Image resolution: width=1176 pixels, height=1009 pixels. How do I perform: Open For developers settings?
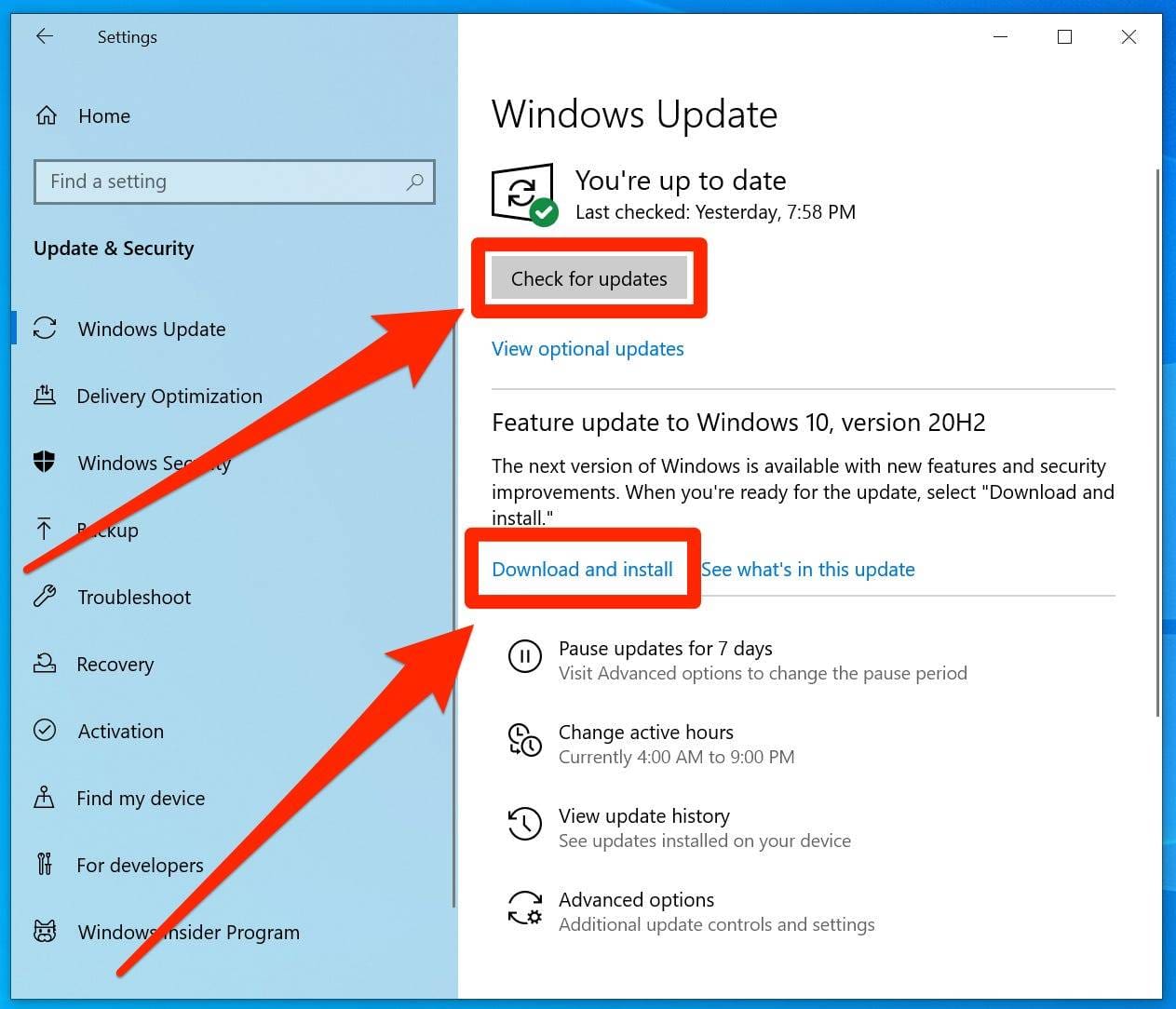coord(140,866)
